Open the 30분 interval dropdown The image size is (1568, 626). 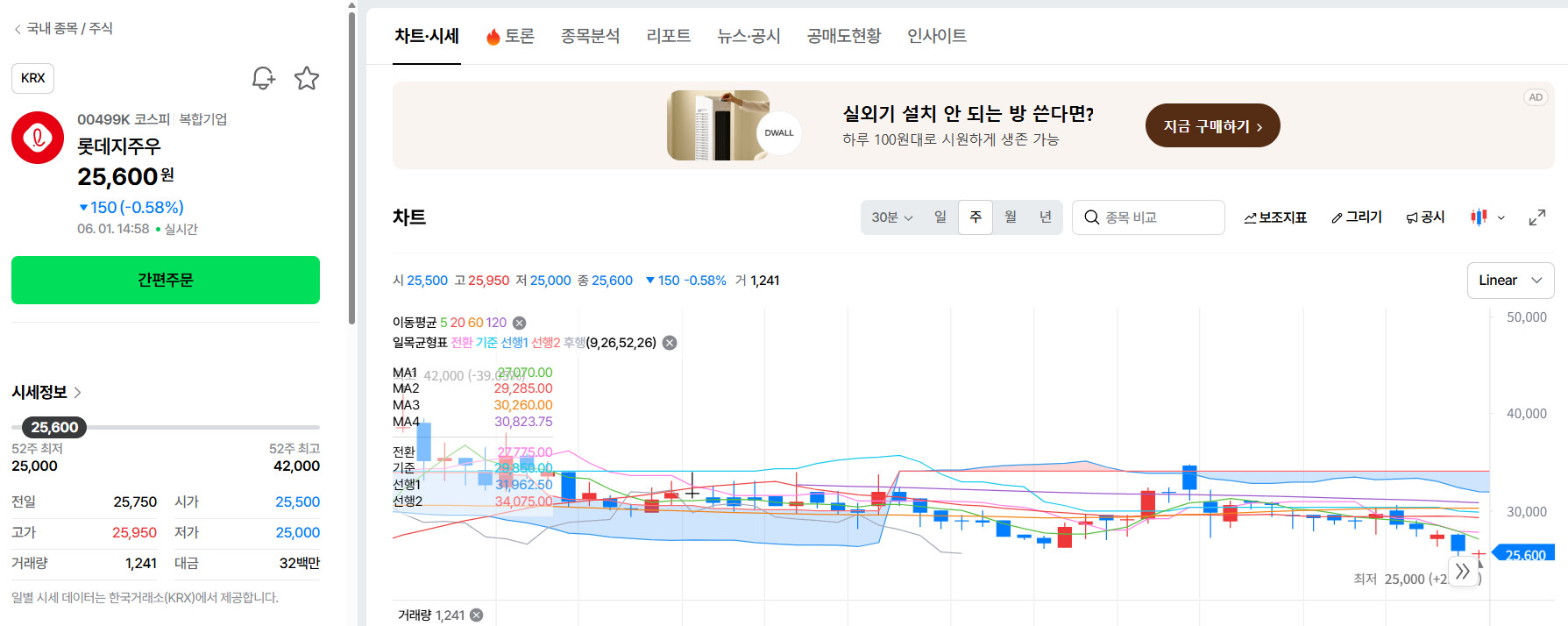[x=892, y=217]
